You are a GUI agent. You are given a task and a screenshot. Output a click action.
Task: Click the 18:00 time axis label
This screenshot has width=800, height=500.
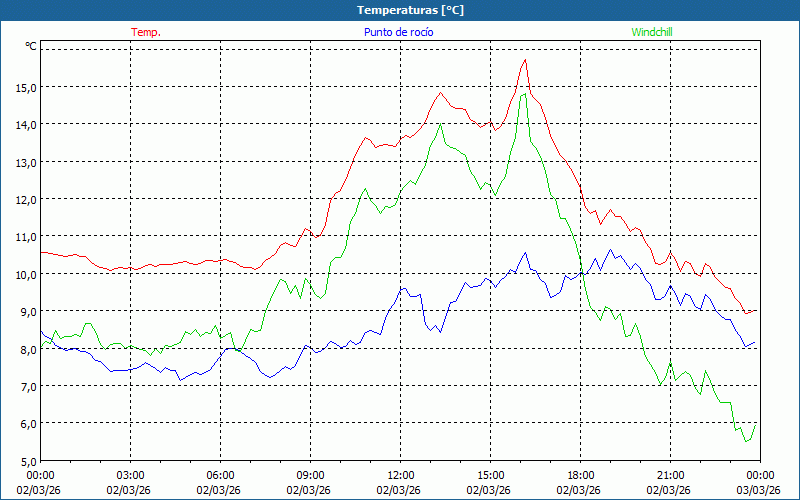coord(580,475)
